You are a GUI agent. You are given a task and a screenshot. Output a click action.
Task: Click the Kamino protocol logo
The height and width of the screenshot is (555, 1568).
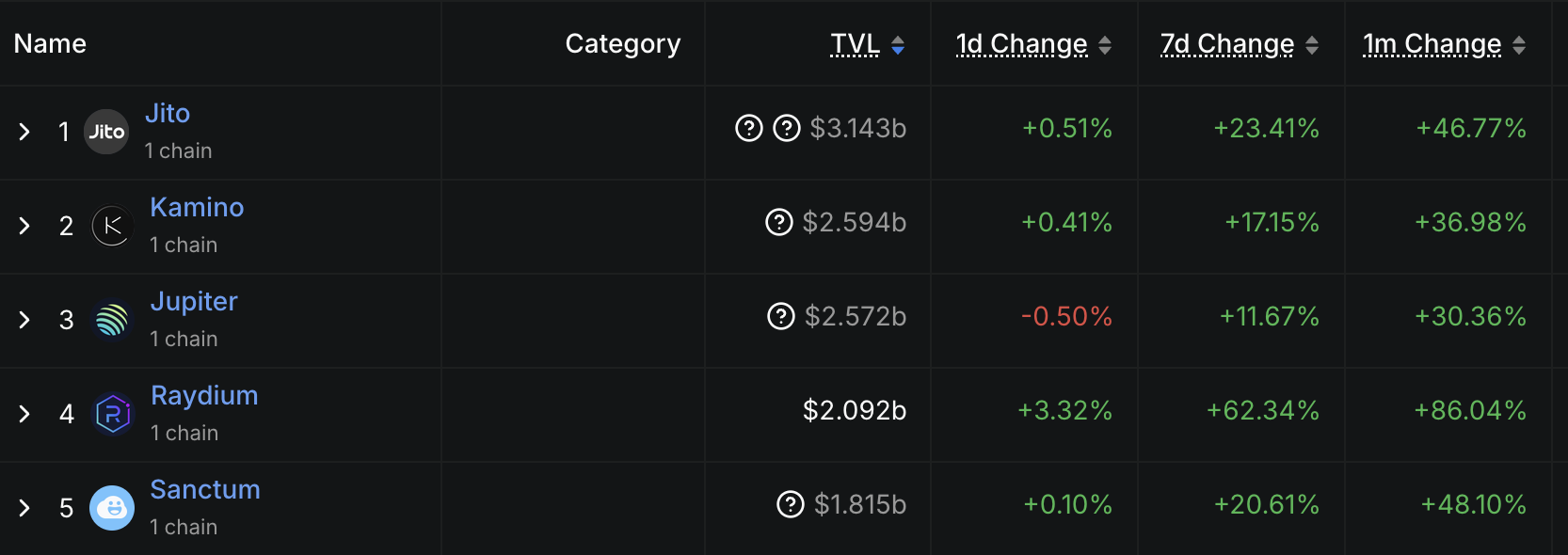(x=111, y=226)
